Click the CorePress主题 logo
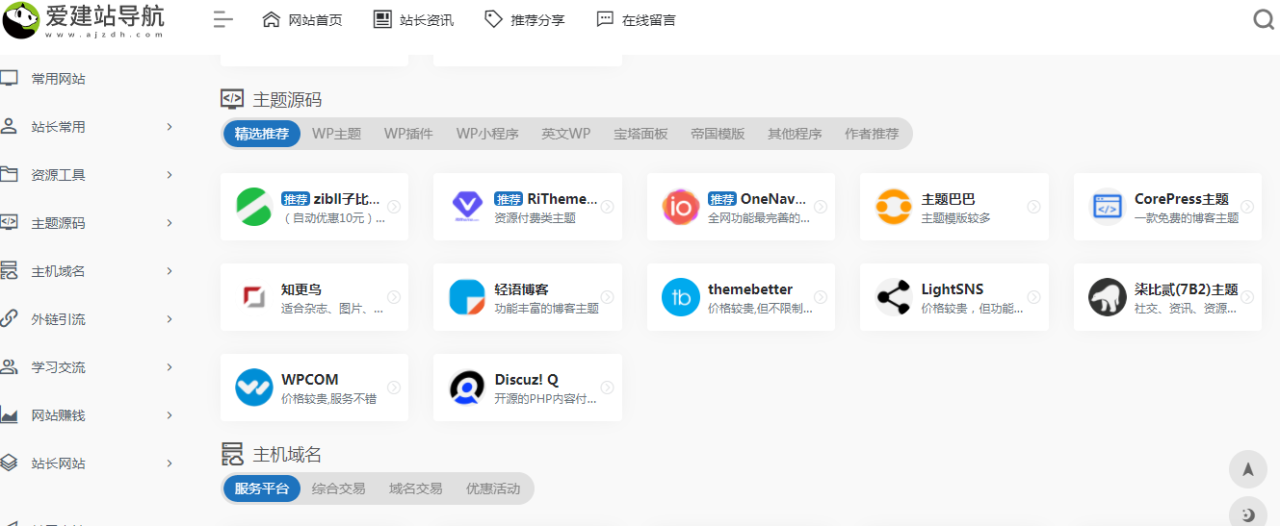1280x526 pixels. click(1107, 207)
